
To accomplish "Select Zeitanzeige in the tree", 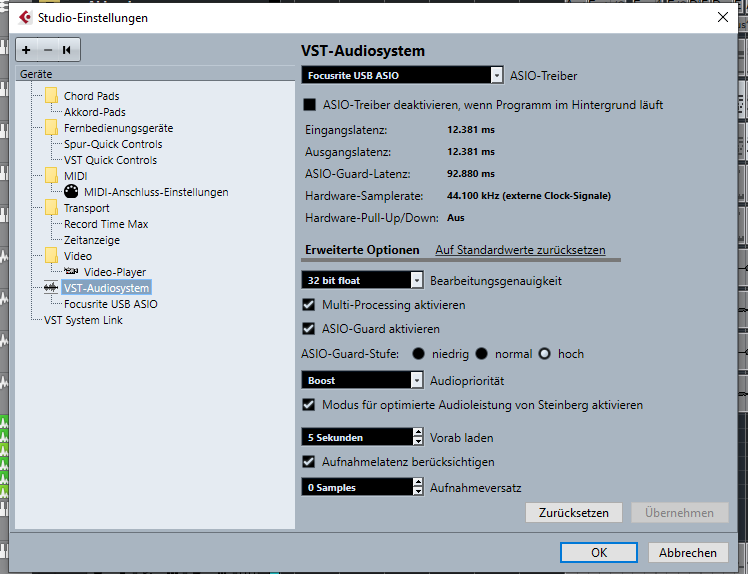I will click(92, 240).
